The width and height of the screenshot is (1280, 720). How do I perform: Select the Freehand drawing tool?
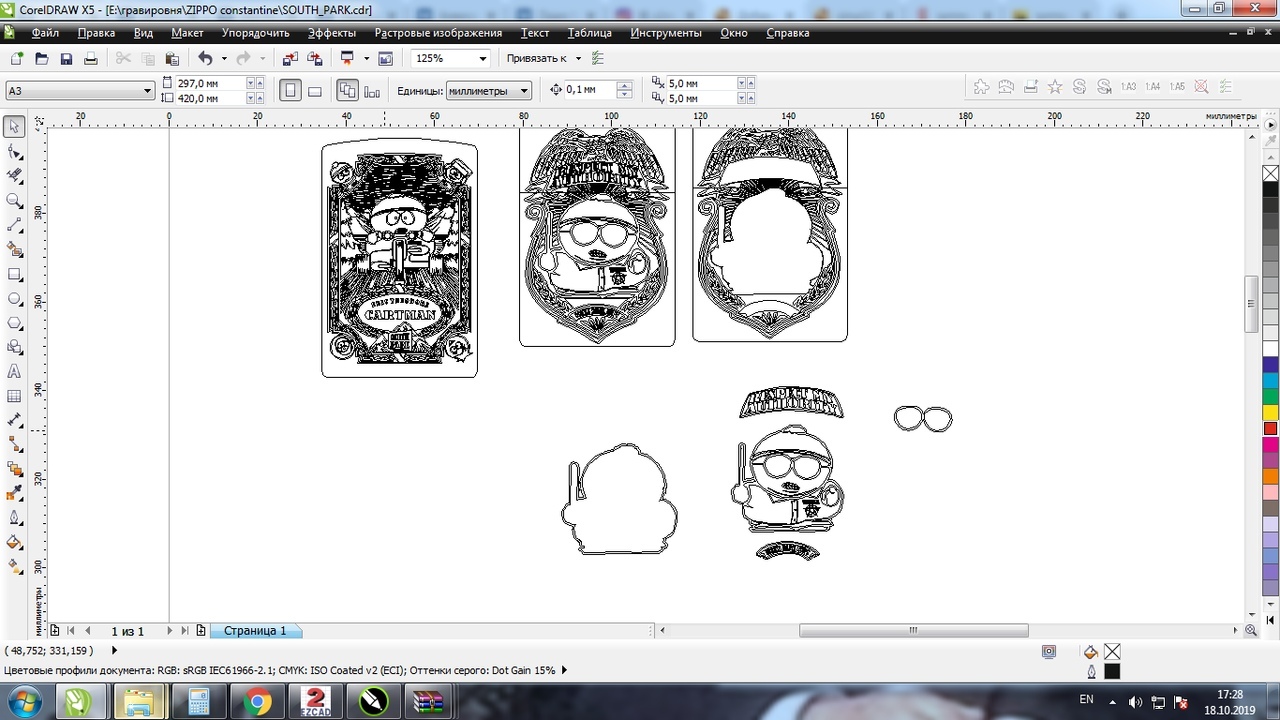[x=14, y=225]
